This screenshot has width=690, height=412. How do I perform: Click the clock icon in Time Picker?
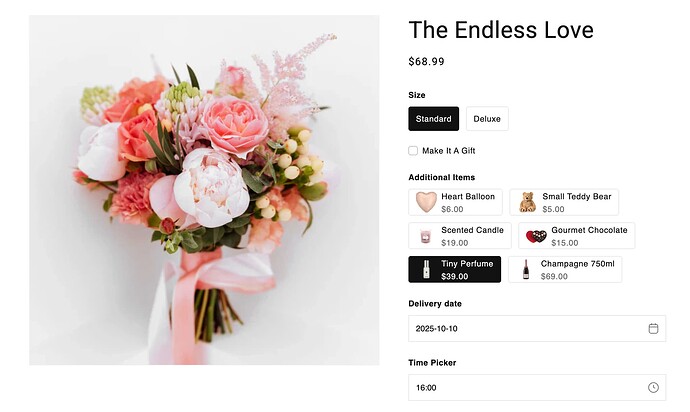pos(653,387)
